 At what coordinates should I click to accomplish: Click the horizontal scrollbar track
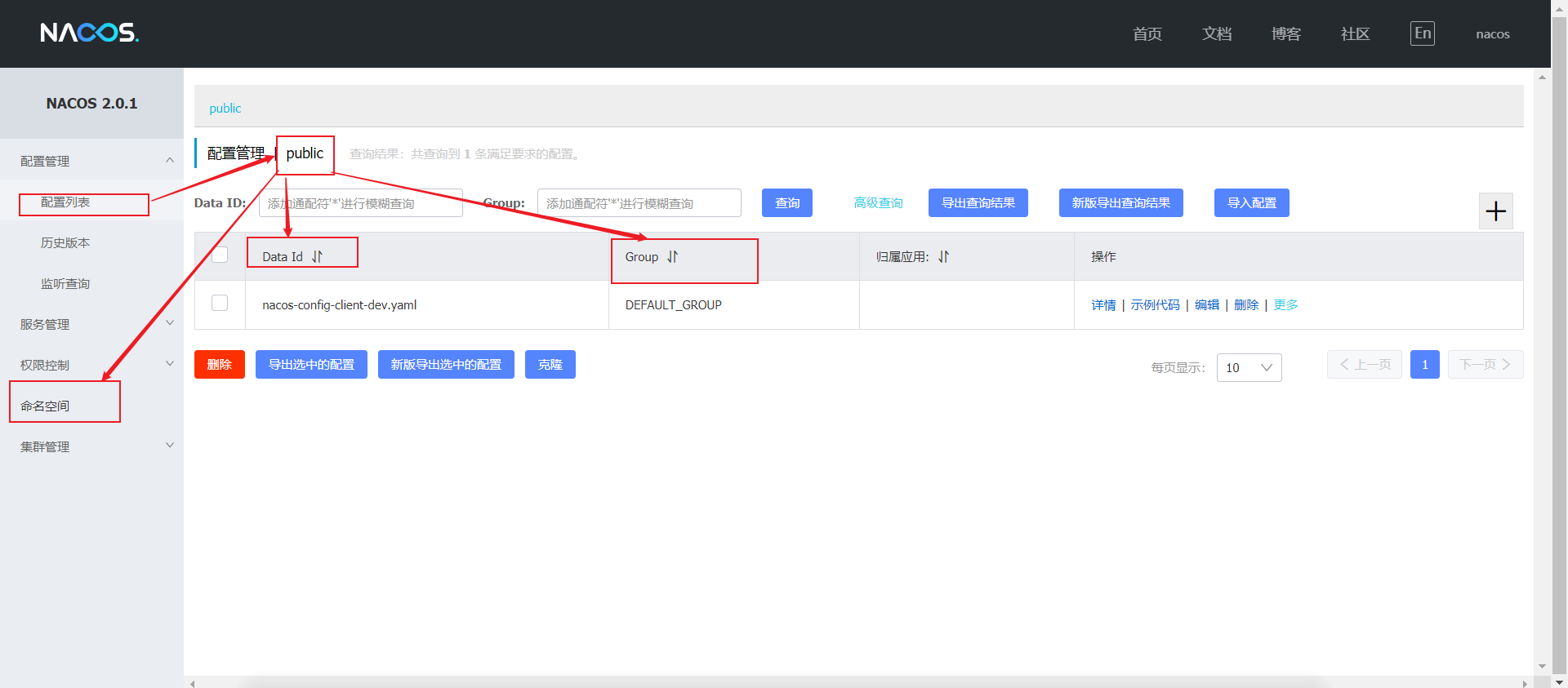(857, 682)
